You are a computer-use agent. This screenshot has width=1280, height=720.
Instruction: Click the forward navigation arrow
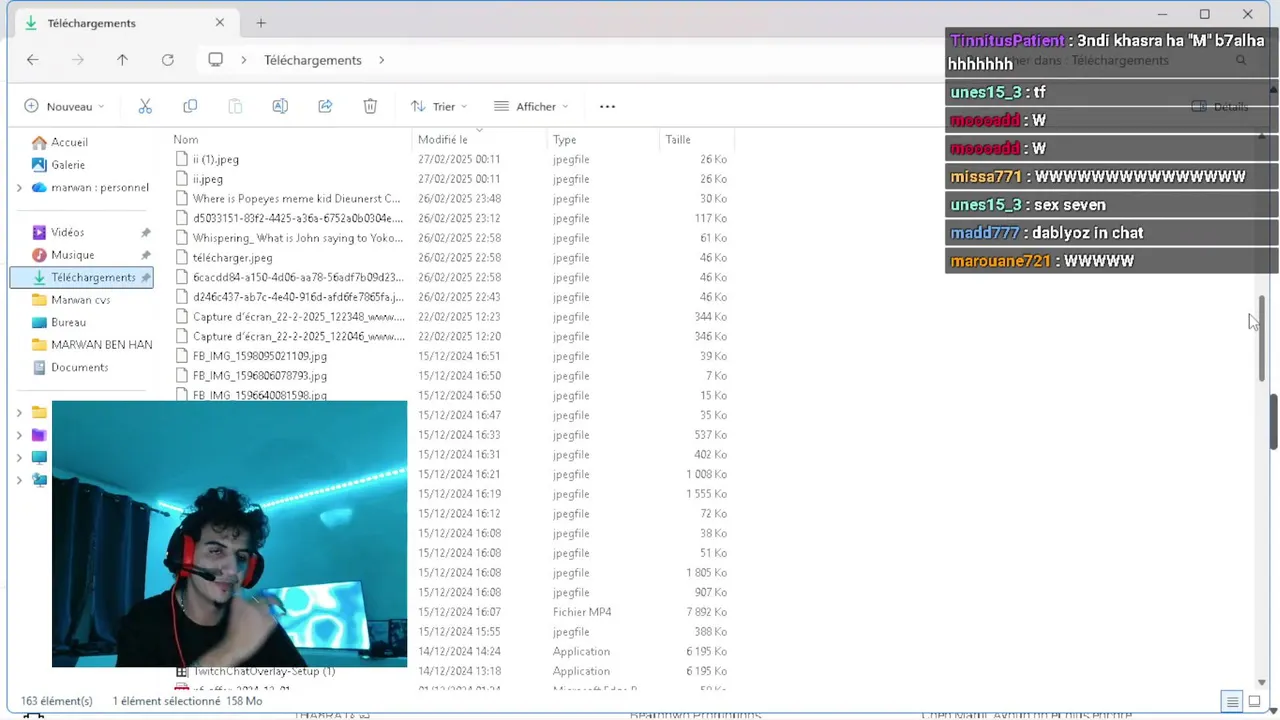78,60
